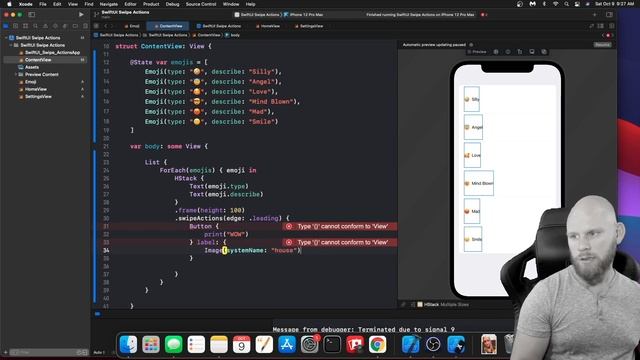This screenshot has width=640, height=360.
Task: Open the Breakpoint navigator
Action: [75, 26]
